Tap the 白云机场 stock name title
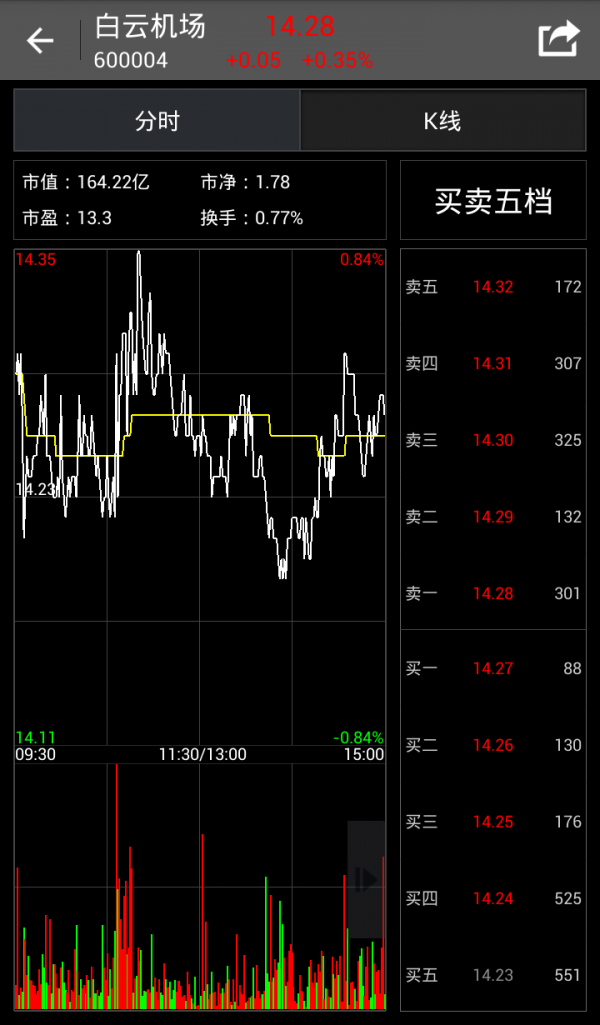600x1025 pixels. click(150, 27)
